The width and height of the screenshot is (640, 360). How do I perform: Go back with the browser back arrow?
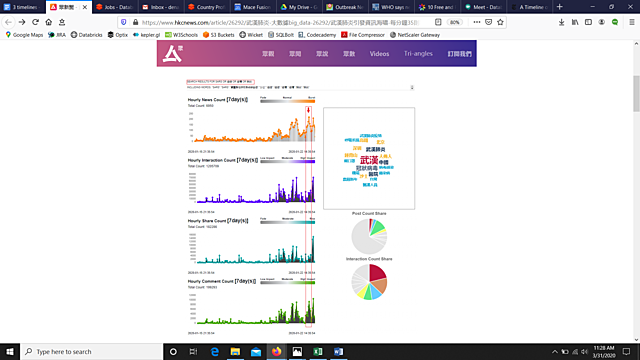(x=9, y=22)
